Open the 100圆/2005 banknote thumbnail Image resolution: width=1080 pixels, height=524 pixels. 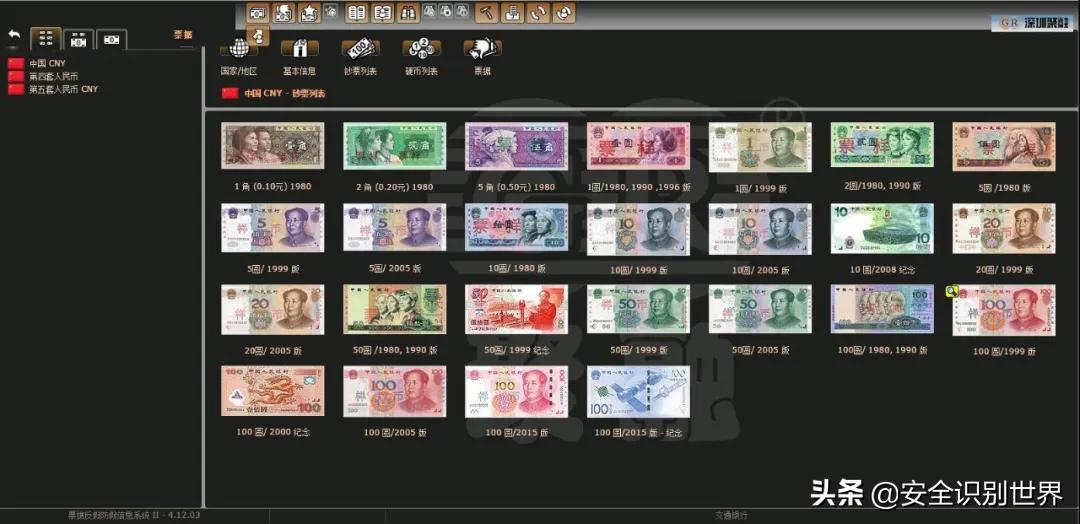(x=395, y=392)
